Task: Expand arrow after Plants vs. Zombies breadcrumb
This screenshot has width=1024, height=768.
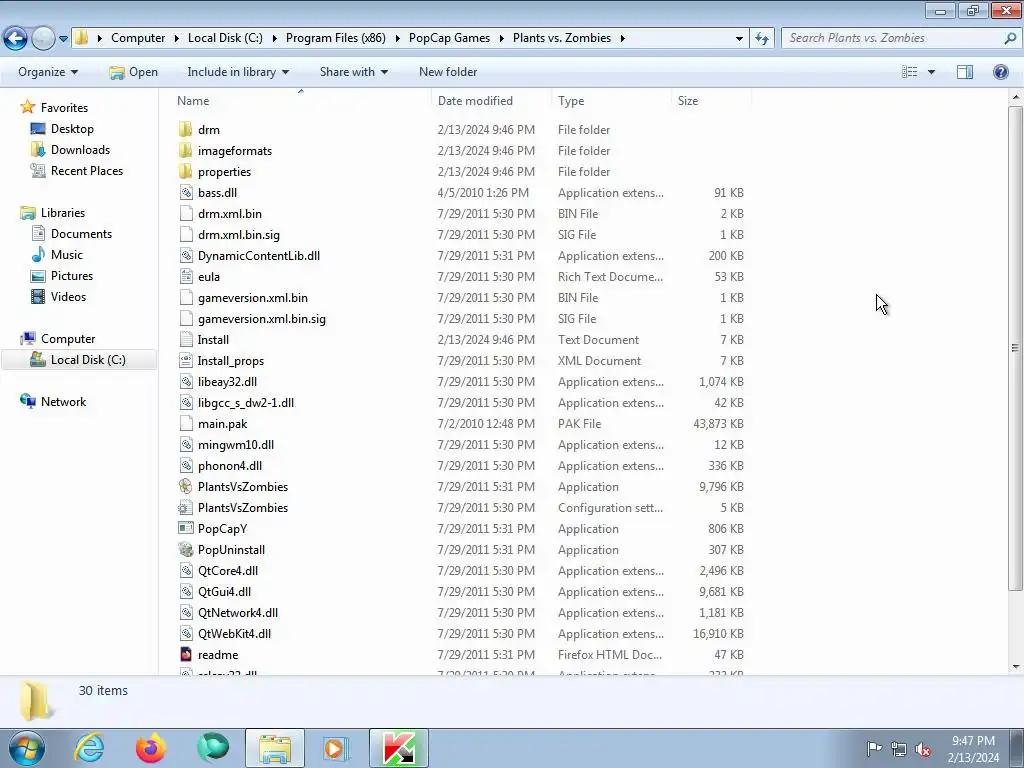Action: click(x=622, y=39)
